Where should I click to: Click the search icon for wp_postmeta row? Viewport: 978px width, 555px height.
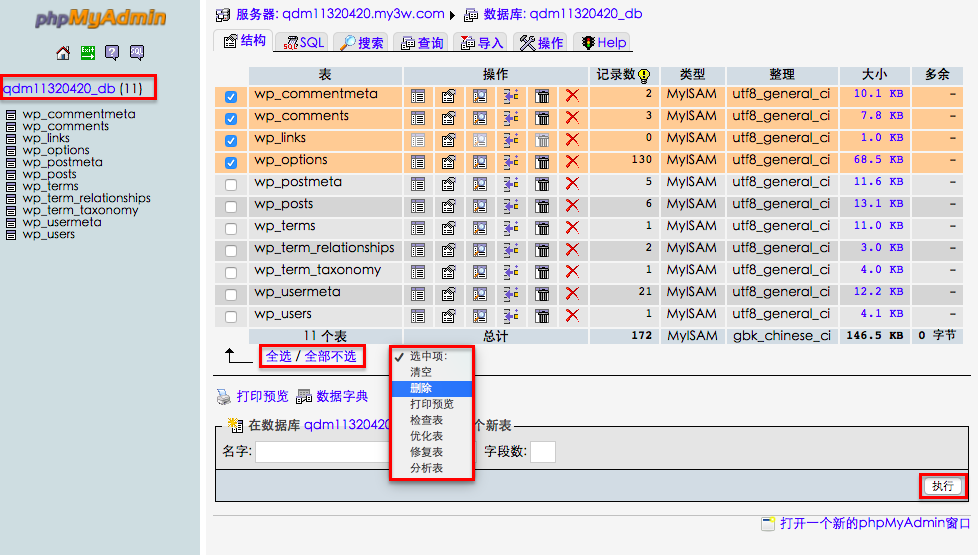click(480, 183)
